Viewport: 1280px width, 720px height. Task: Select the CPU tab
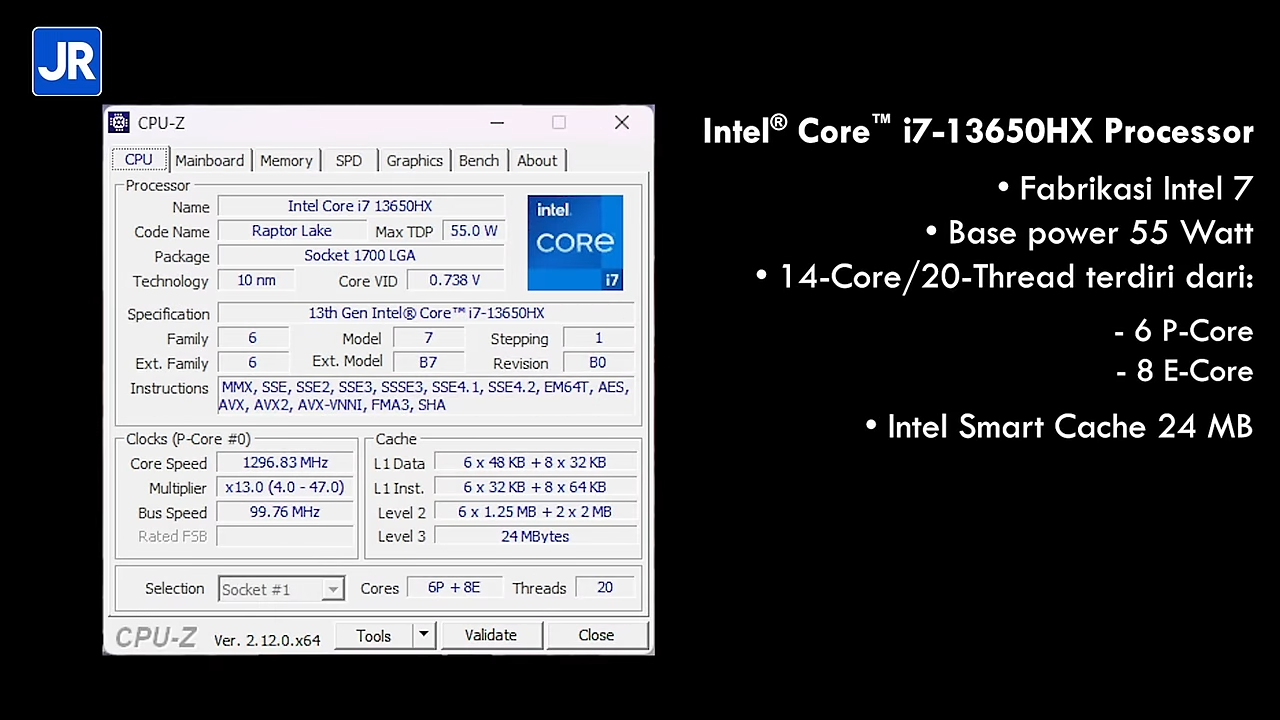click(x=138, y=160)
